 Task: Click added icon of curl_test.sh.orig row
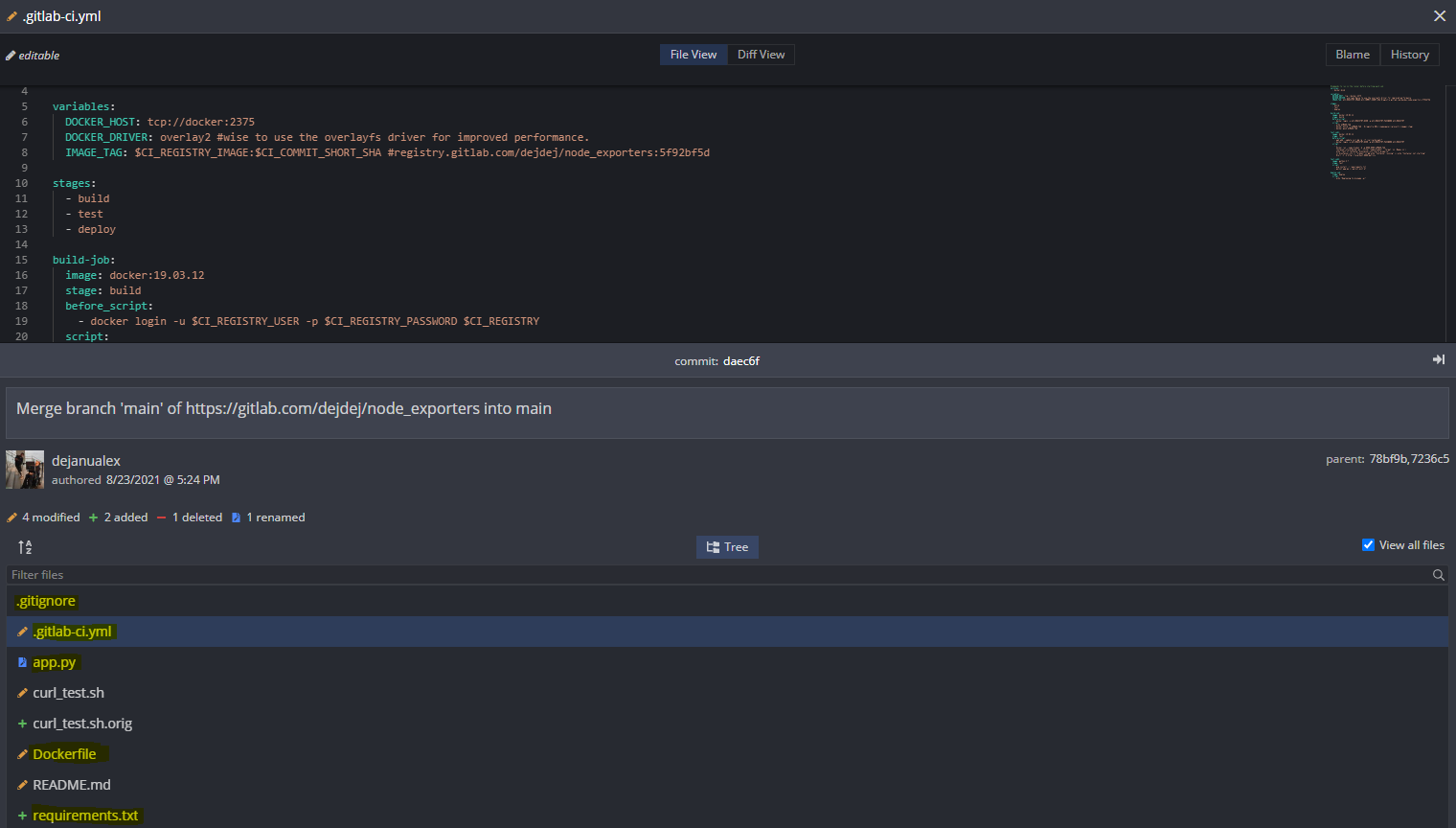22,724
